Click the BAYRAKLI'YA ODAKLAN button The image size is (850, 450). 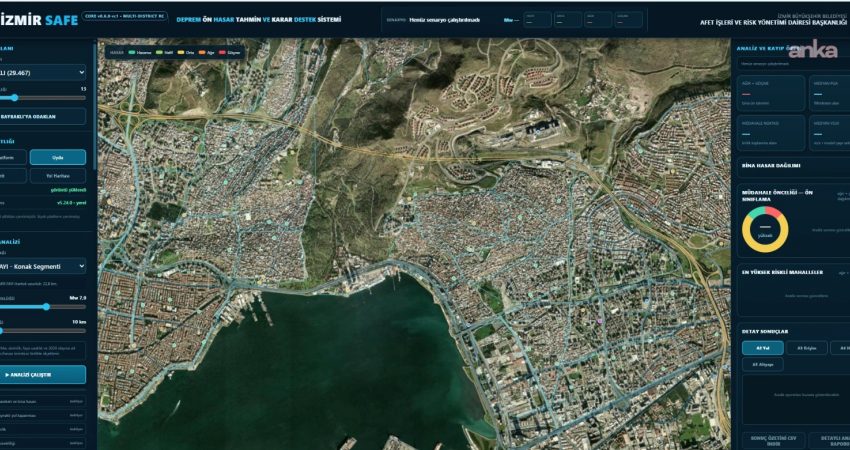tap(42, 117)
